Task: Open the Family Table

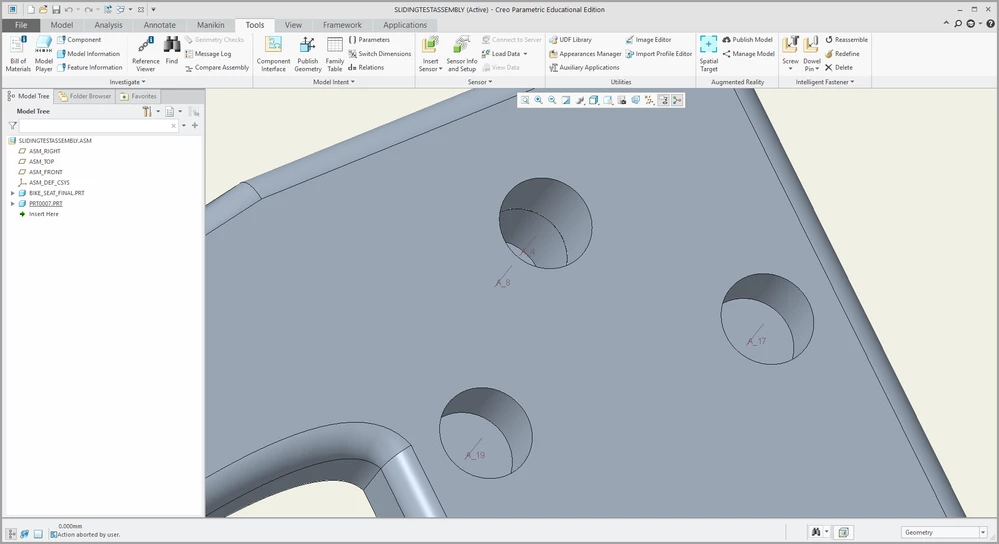Action: [334, 54]
